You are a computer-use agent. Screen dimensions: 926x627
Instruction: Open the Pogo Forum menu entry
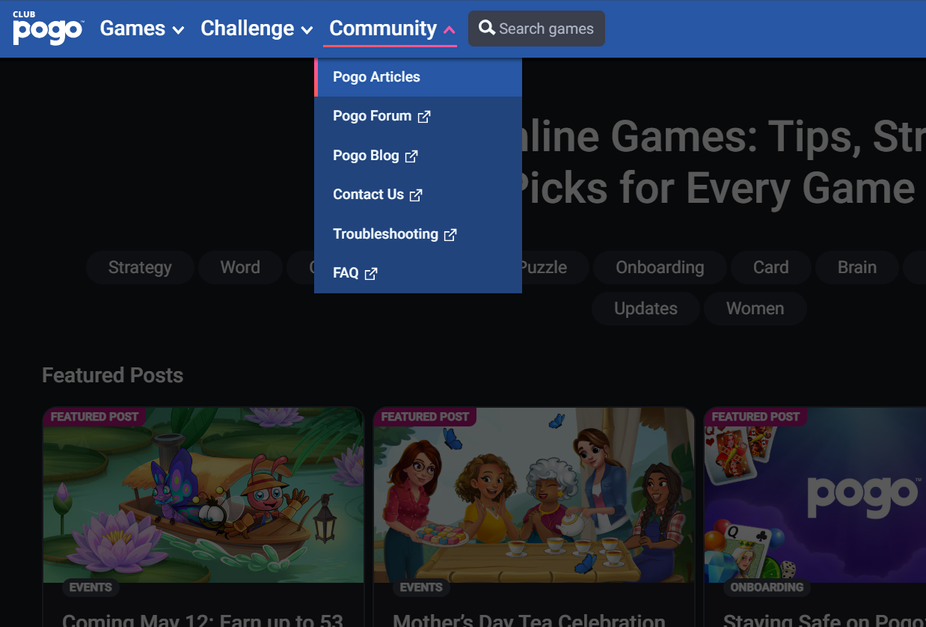point(418,116)
